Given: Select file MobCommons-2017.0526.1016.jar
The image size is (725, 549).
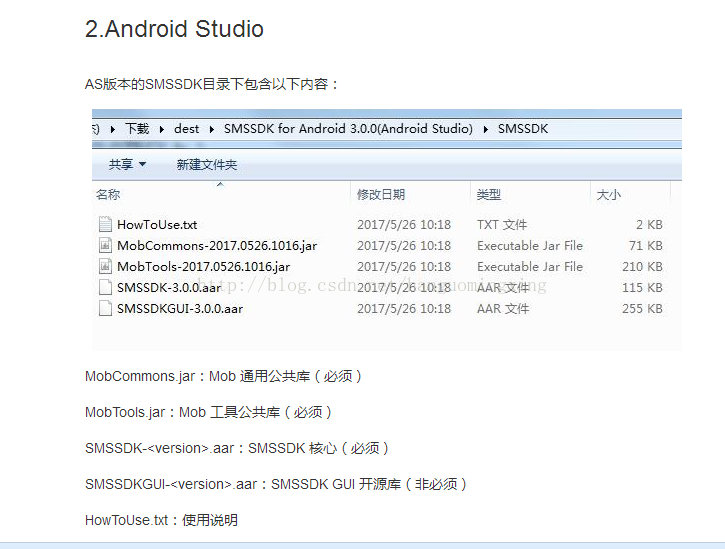Looking at the screenshot, I should tap(217, 246).
